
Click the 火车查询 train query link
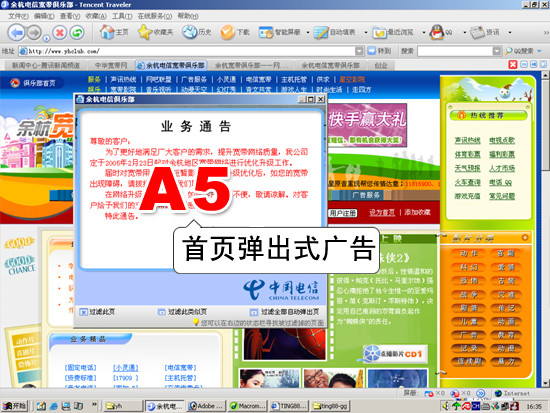pyautogui.click(x=467, y=182)
